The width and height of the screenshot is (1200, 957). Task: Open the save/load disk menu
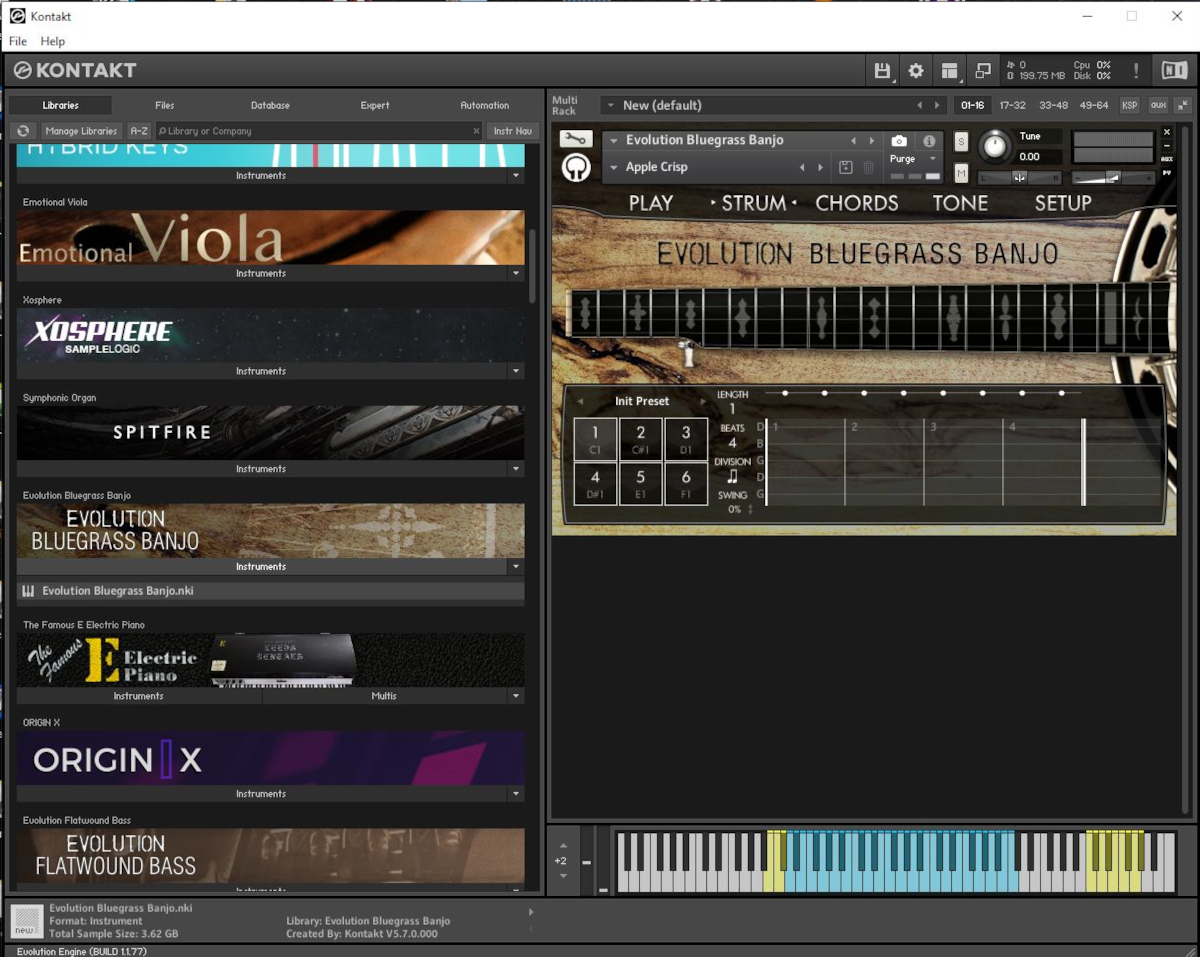(x=882, y=71)
